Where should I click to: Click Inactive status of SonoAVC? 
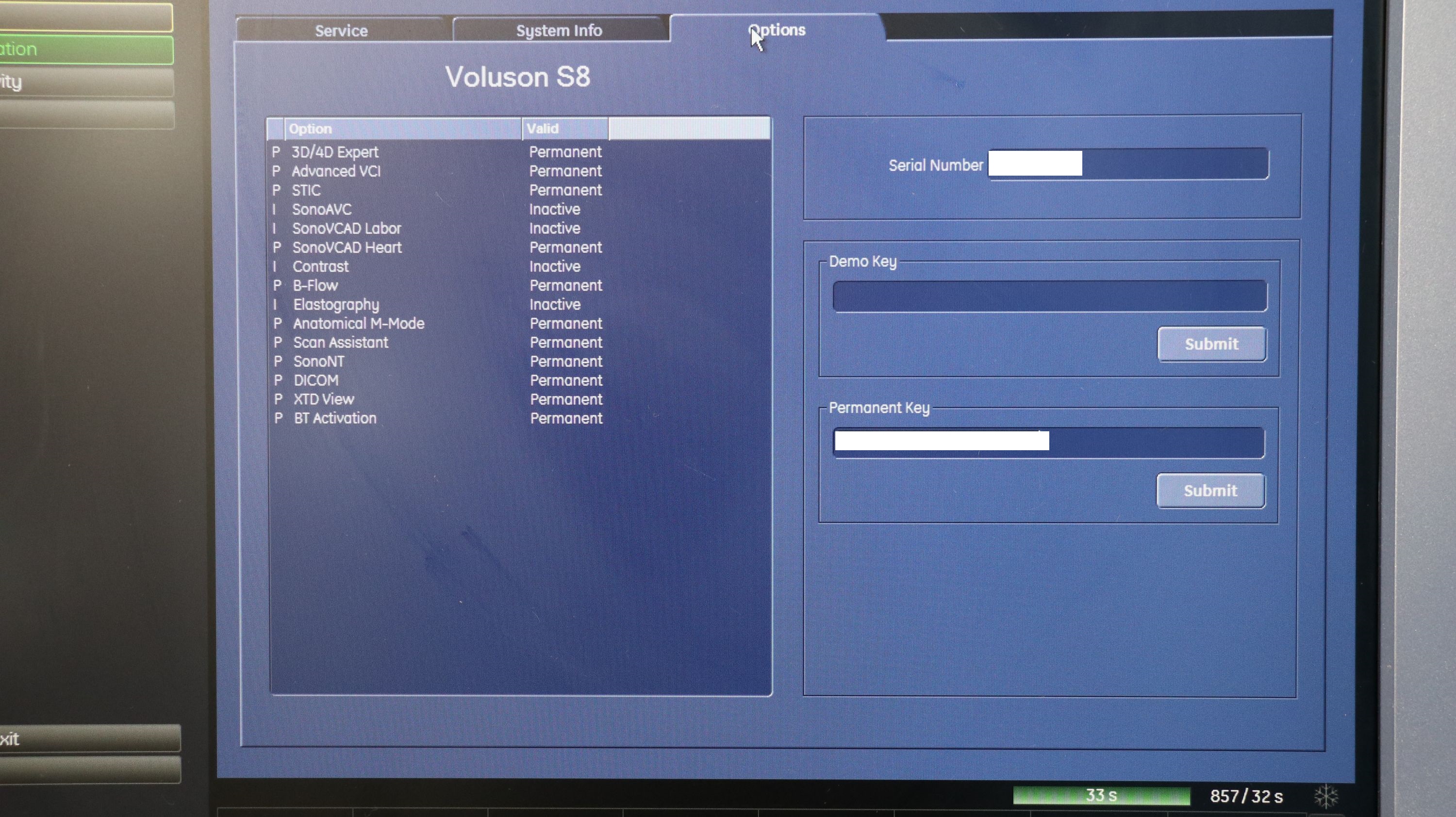[x=554, y=209]
